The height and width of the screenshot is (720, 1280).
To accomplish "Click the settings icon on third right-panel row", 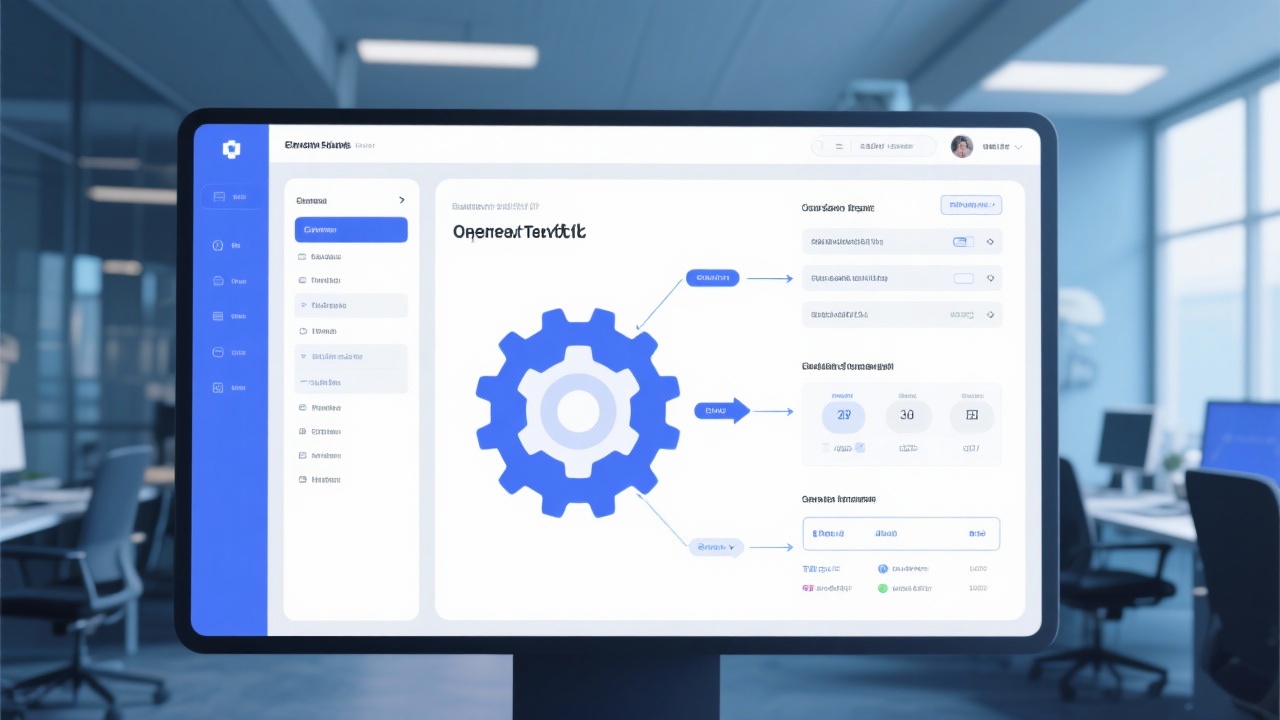I will point(990,314).
